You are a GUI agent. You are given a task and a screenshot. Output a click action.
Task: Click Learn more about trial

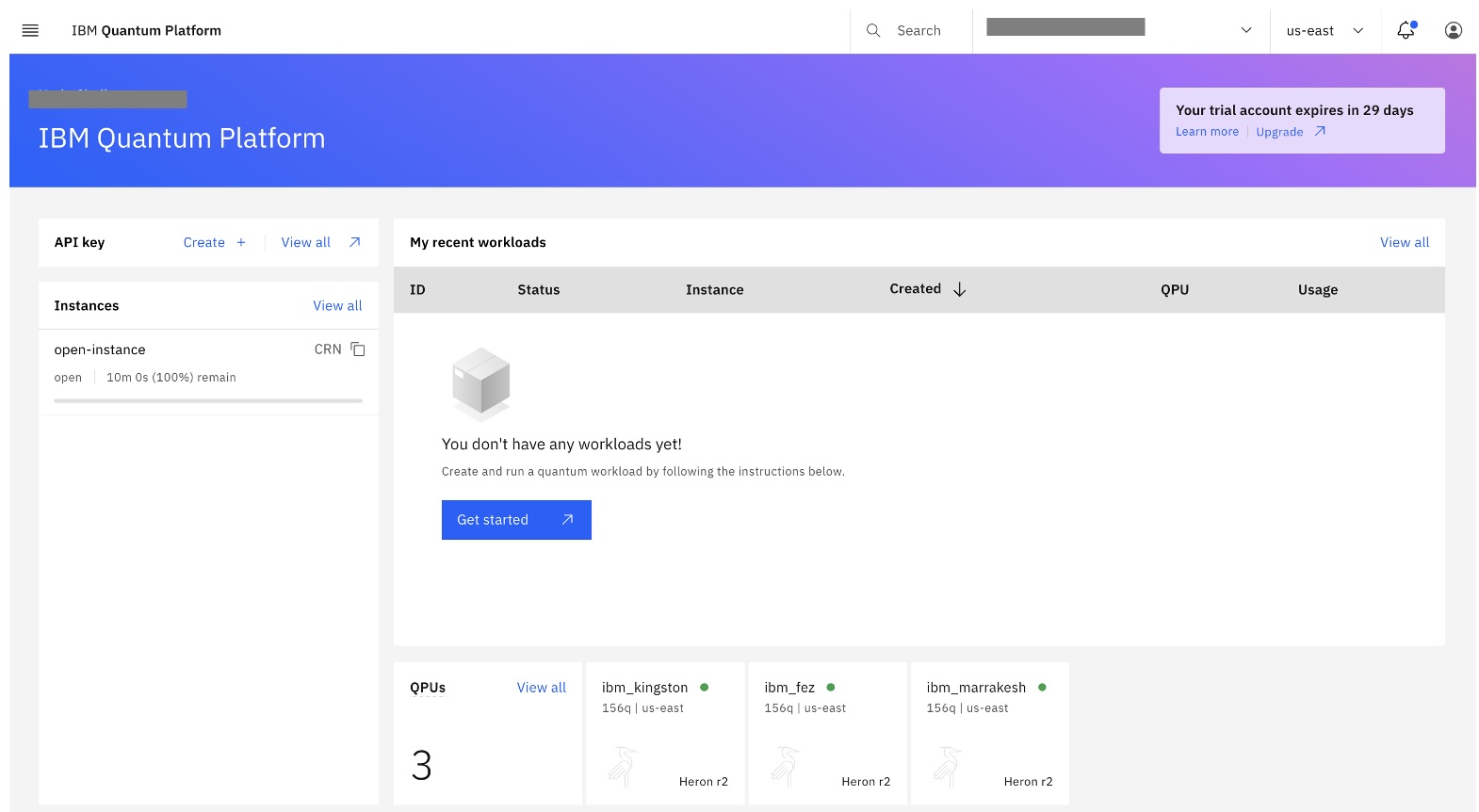tap(1207, 132)
